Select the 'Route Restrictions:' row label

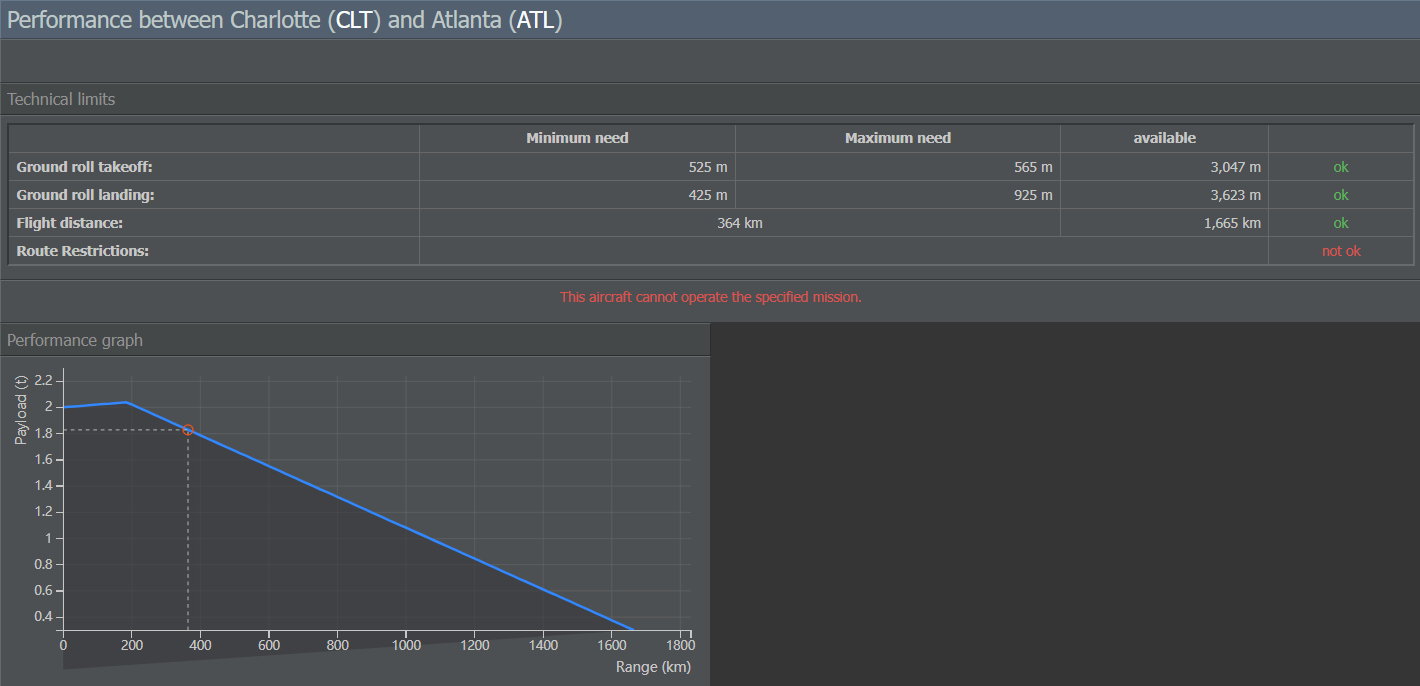coord(82,251)
